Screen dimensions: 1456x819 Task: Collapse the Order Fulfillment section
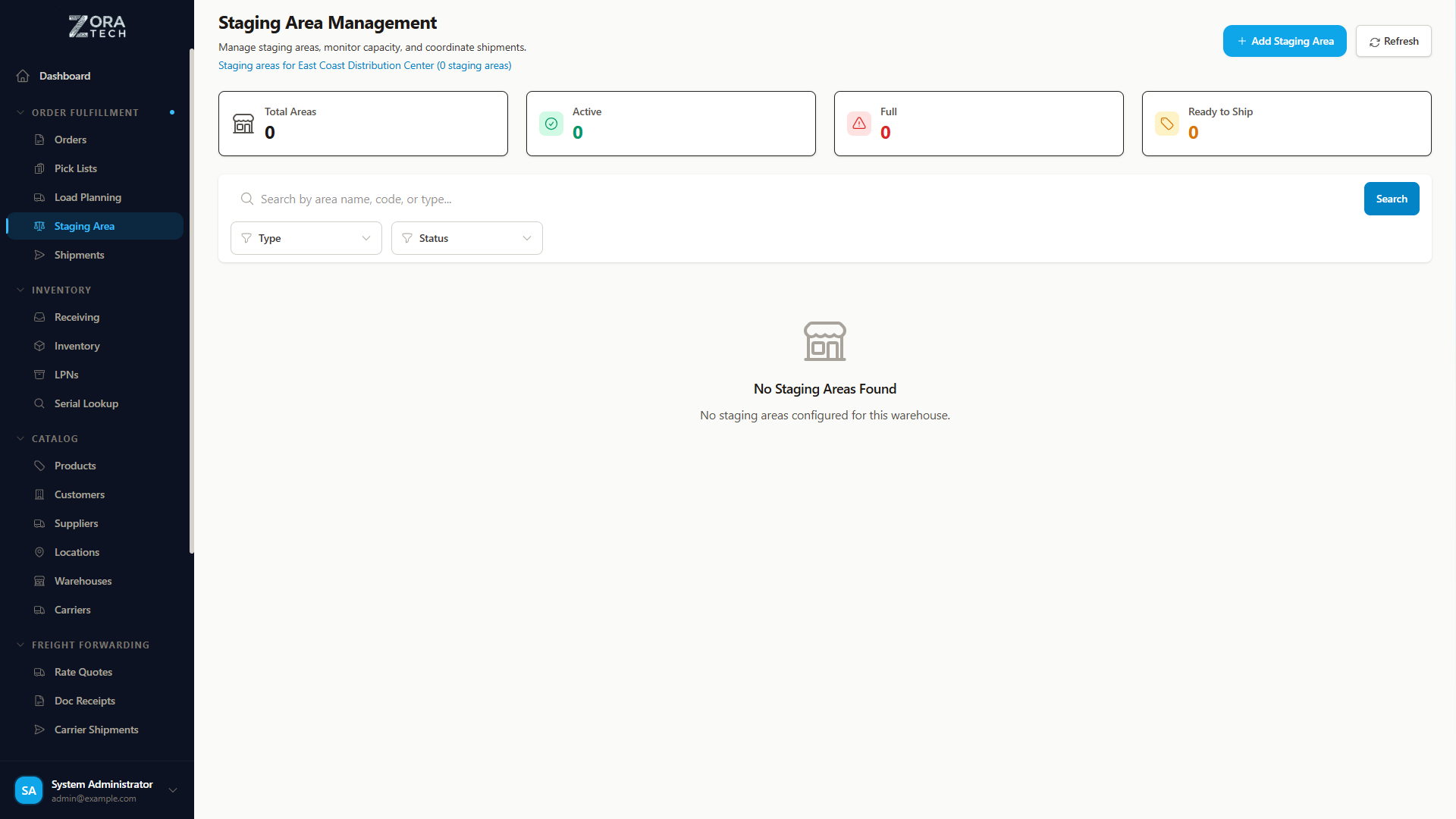coord(20,112)
